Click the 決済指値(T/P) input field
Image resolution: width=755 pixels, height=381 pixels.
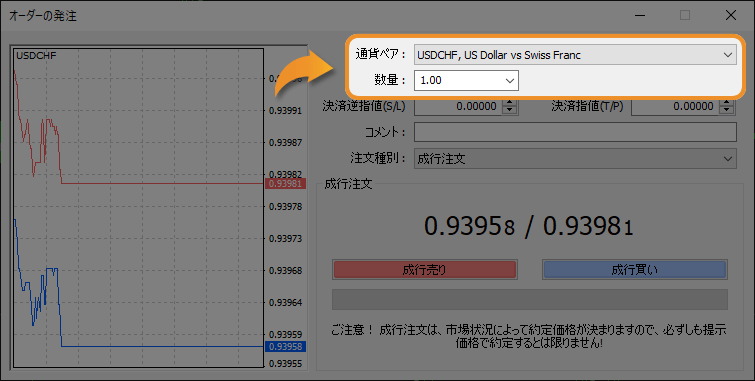pyautogui.click(x=675, y=106)
